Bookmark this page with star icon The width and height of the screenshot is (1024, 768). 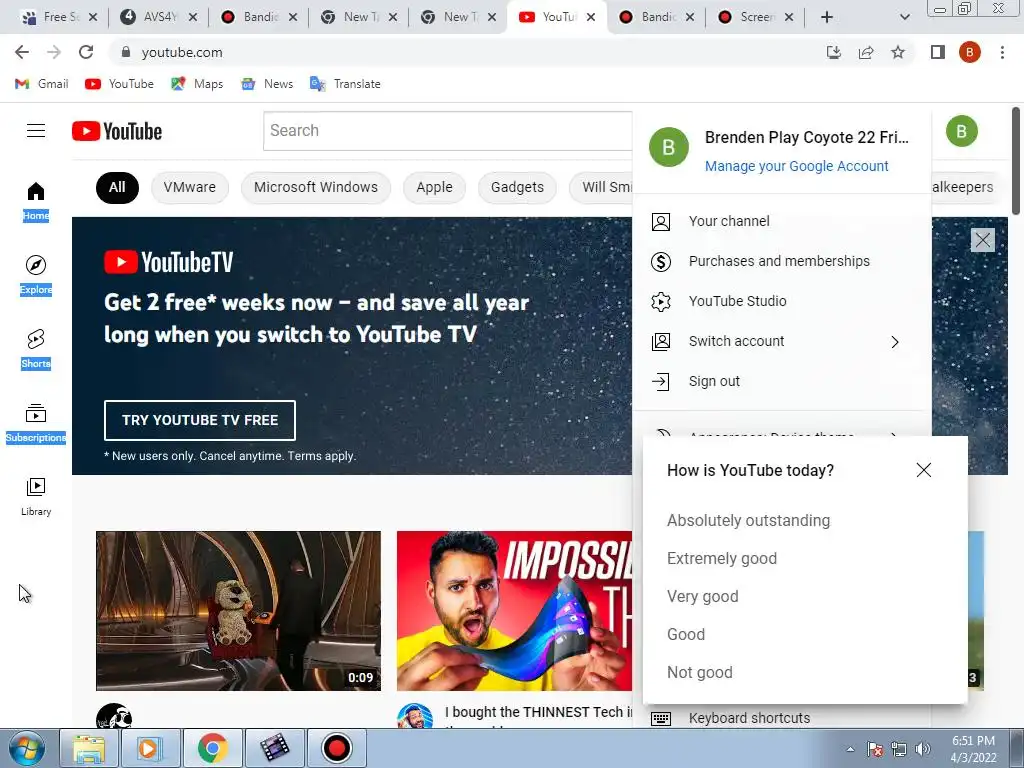pyautogui.click(x=898, y=52)
